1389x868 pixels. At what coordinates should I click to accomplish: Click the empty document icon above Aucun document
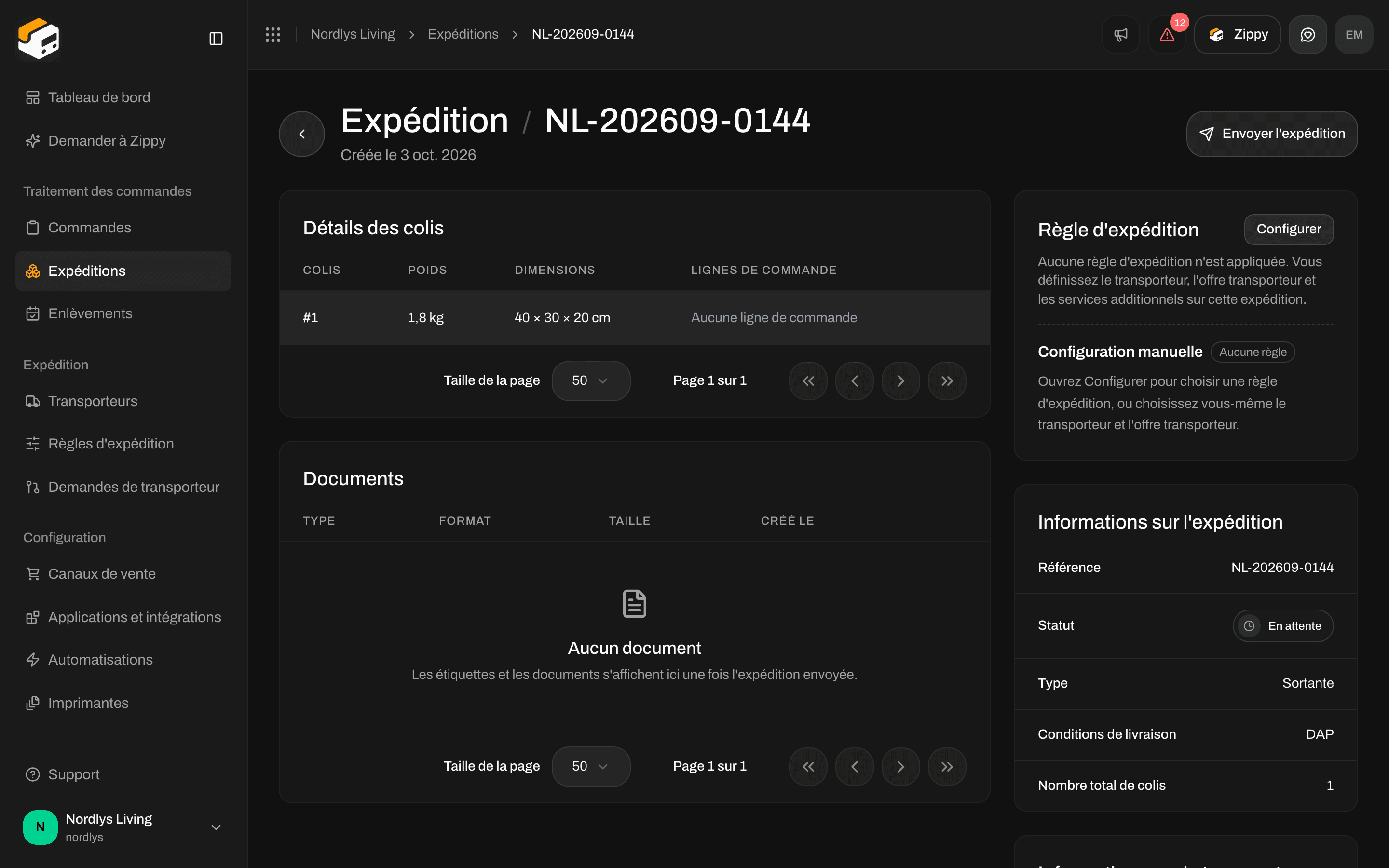tap(634, 603)
